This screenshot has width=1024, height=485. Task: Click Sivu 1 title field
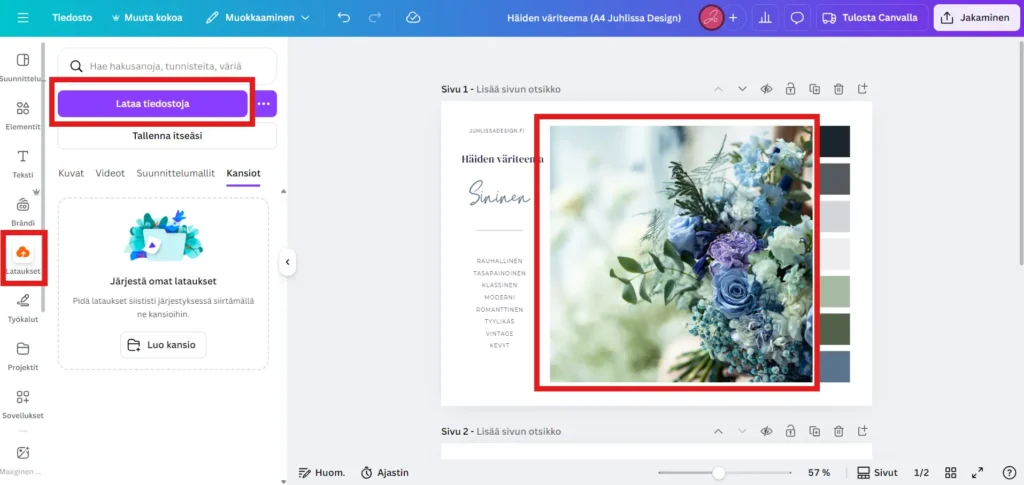coord(519,89)
